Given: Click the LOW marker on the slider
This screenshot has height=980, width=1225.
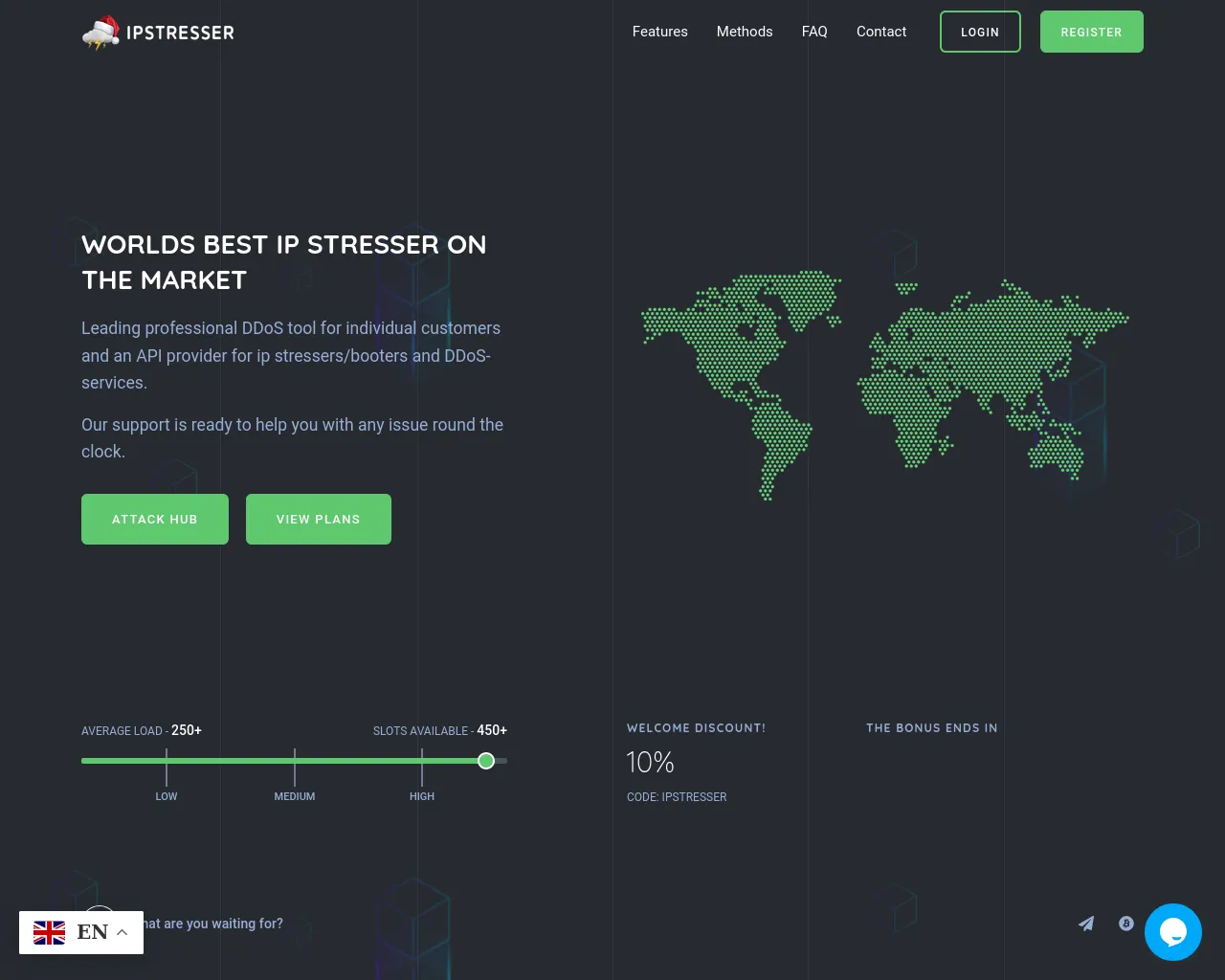Looking at the screenshot, I should click(167, 796).
